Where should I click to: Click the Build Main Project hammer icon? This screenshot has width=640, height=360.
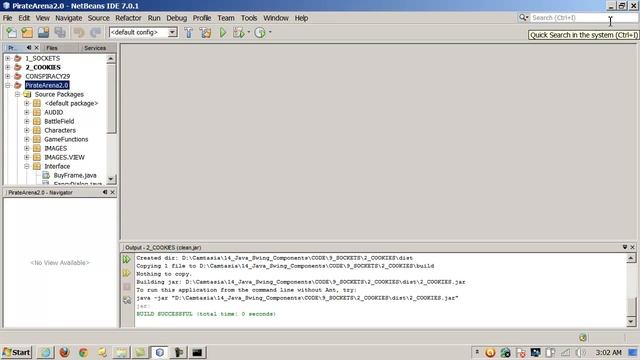(189, 32)
